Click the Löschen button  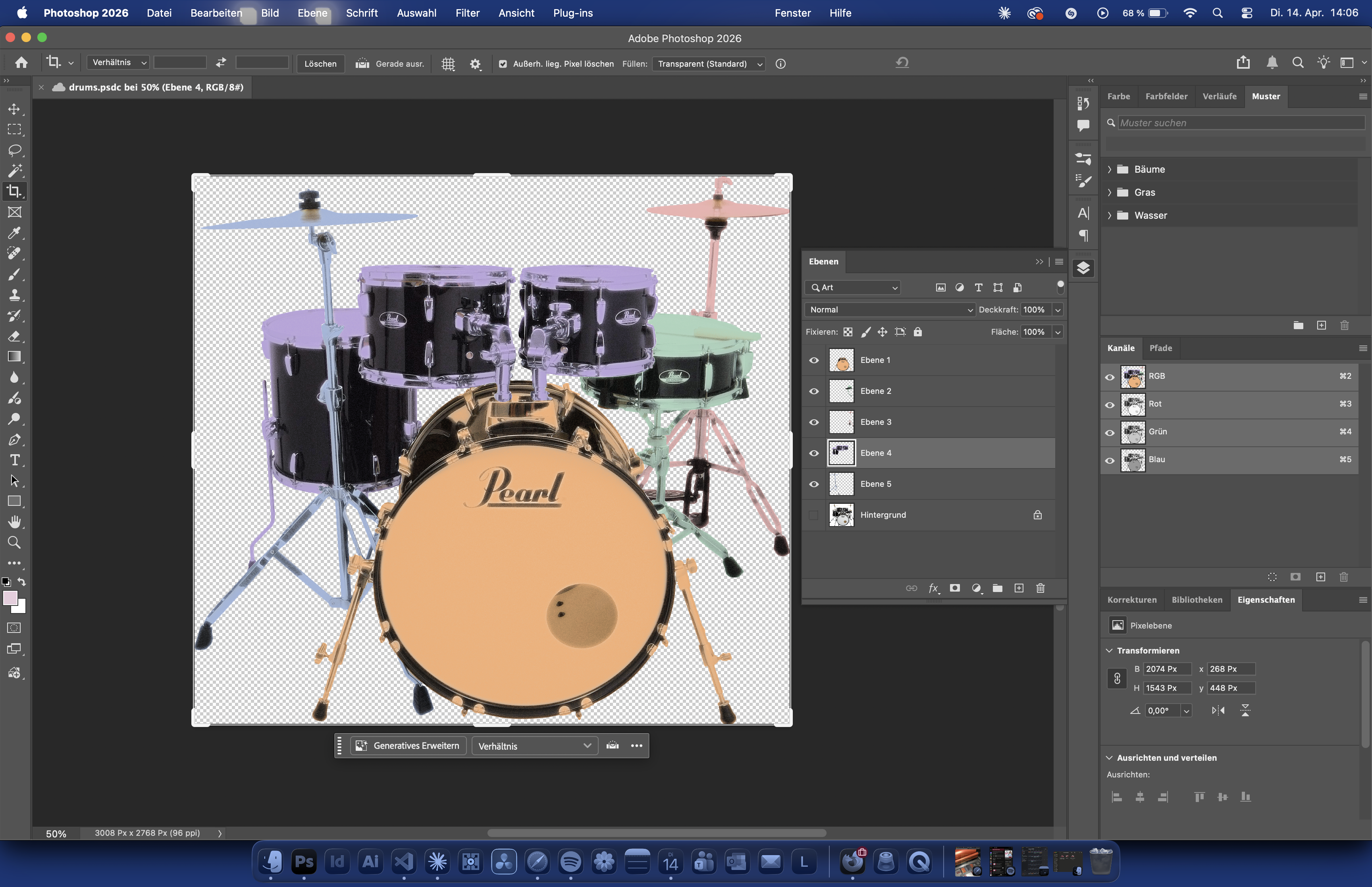321,64
